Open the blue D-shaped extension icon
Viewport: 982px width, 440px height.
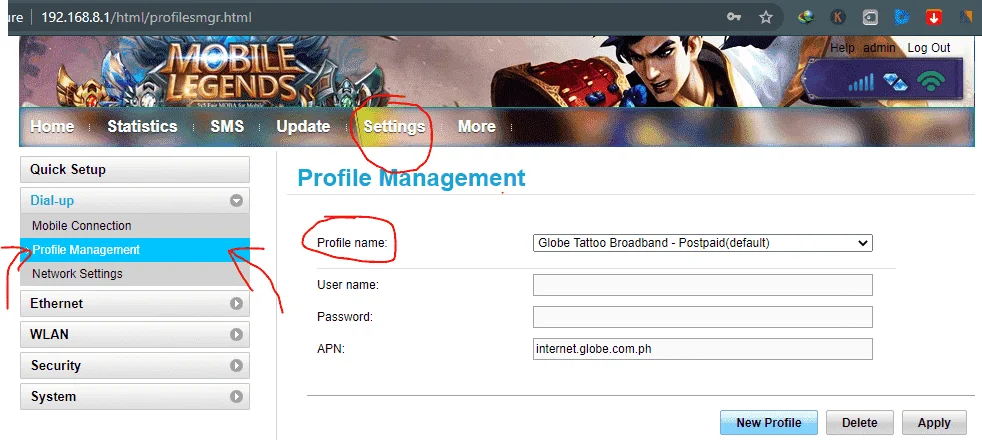(x=901, y=17)
